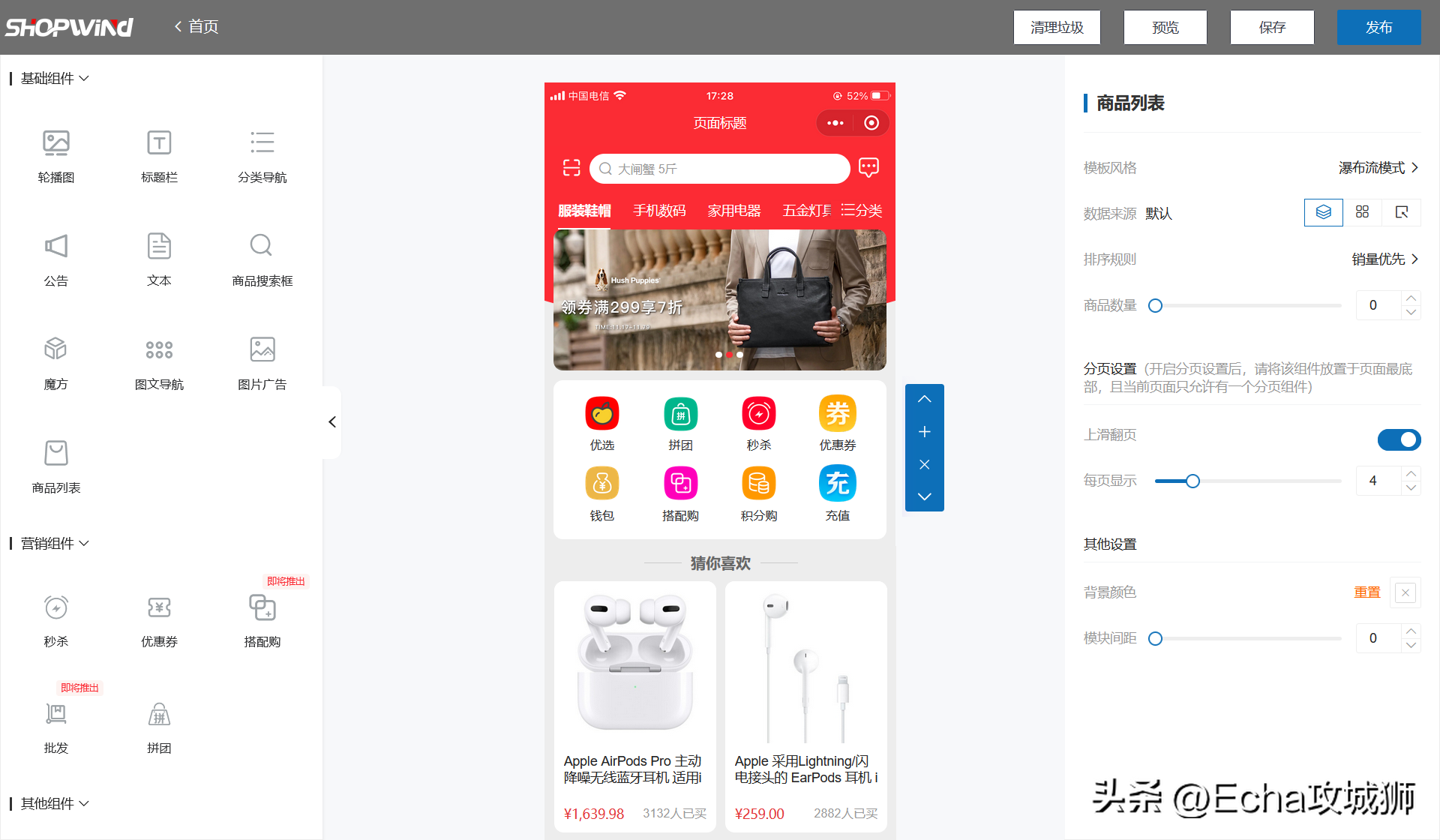Select the 家用电器 tab in preview

tap(734, 211)
